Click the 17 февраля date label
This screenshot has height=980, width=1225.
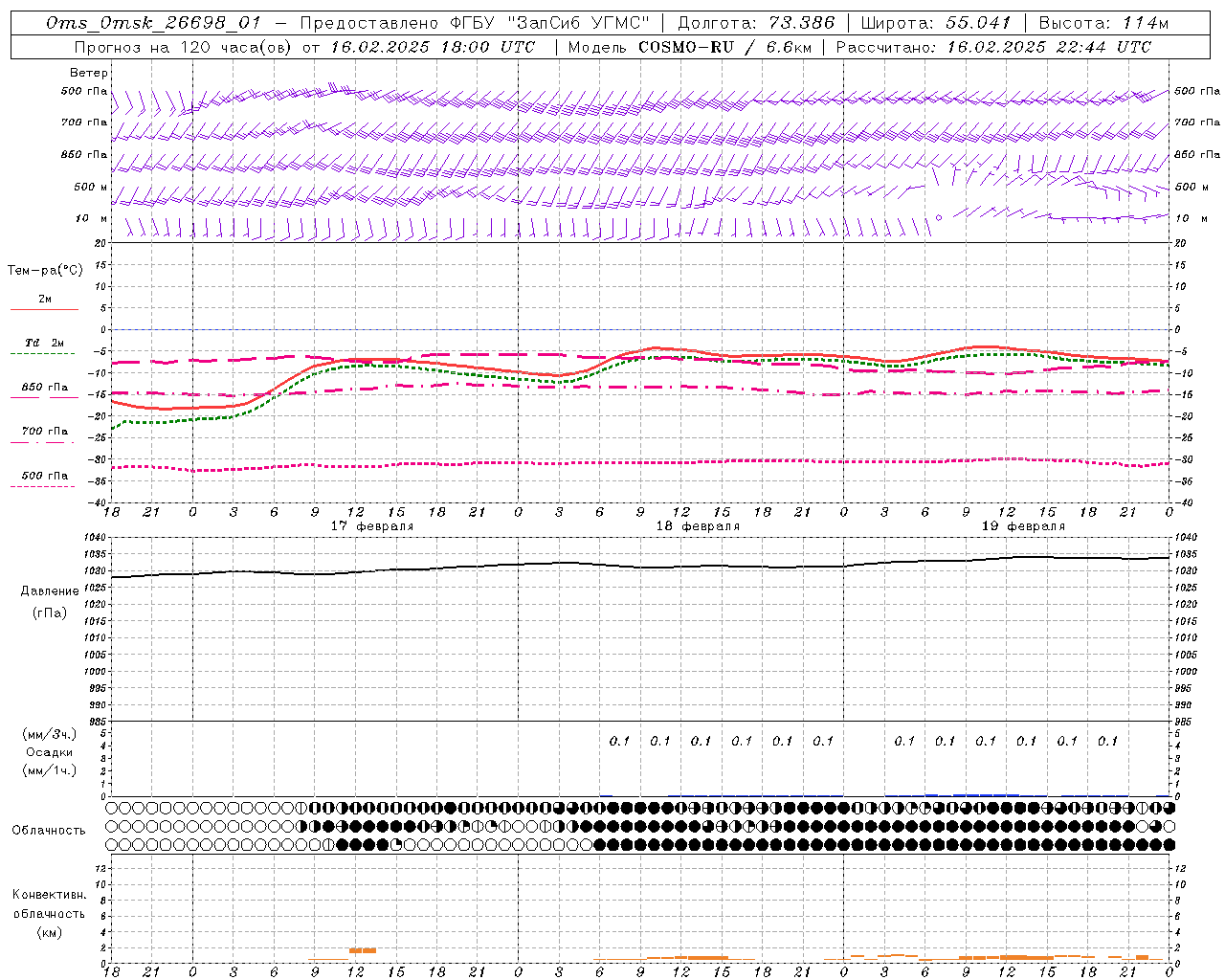click(x=372, y=526)
